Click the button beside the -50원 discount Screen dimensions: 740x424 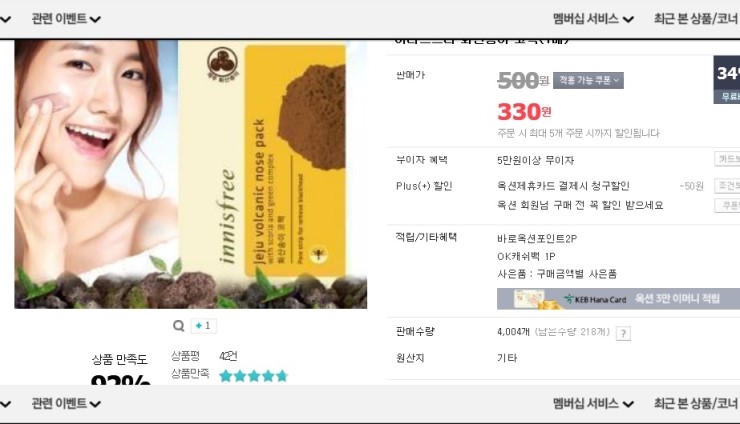(727, 186)
